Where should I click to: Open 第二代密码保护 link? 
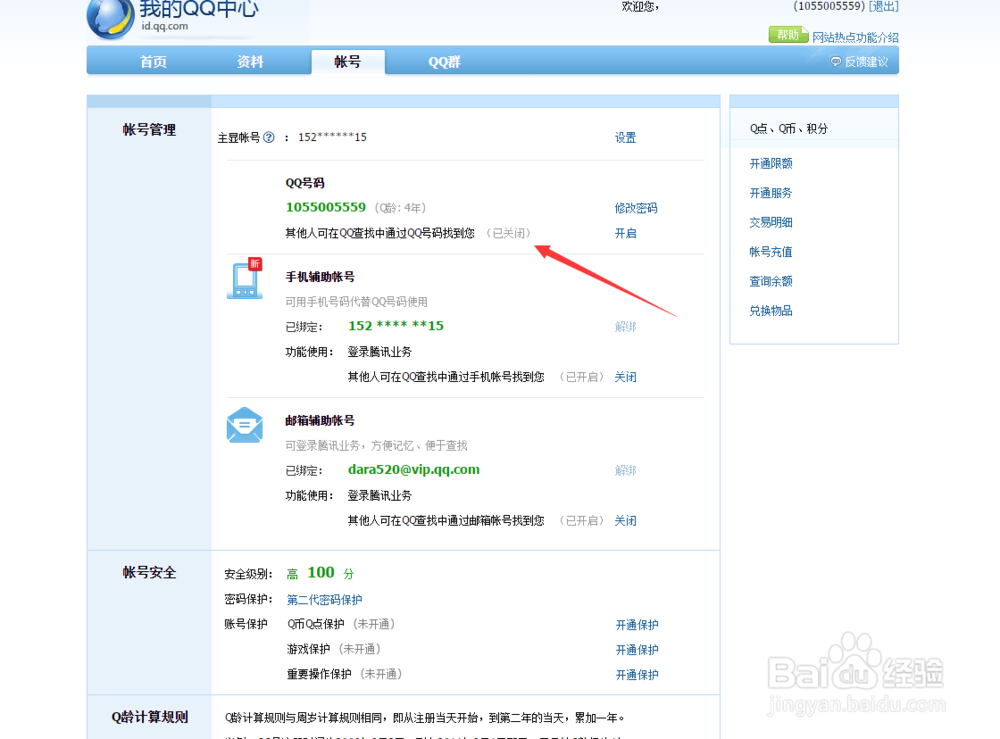coord(324,599)
